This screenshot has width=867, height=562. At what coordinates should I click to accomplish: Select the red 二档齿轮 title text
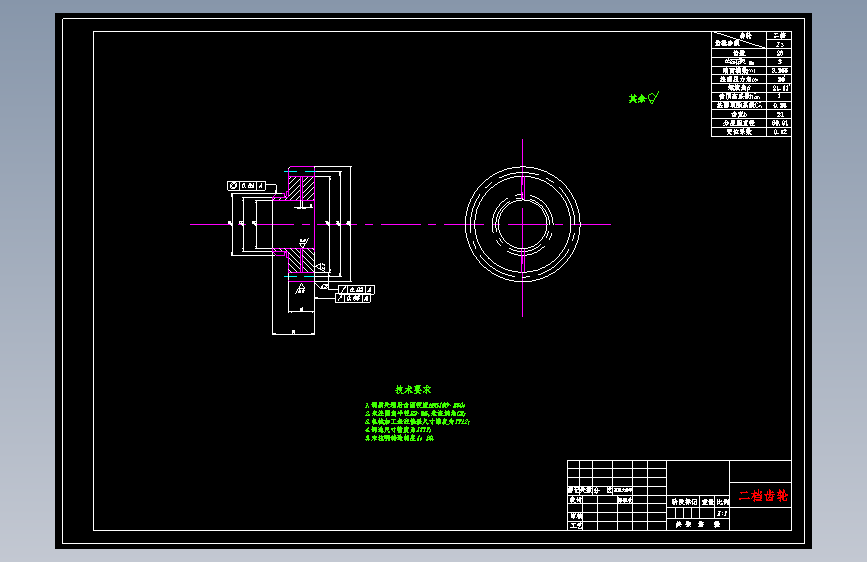(762, 495)
